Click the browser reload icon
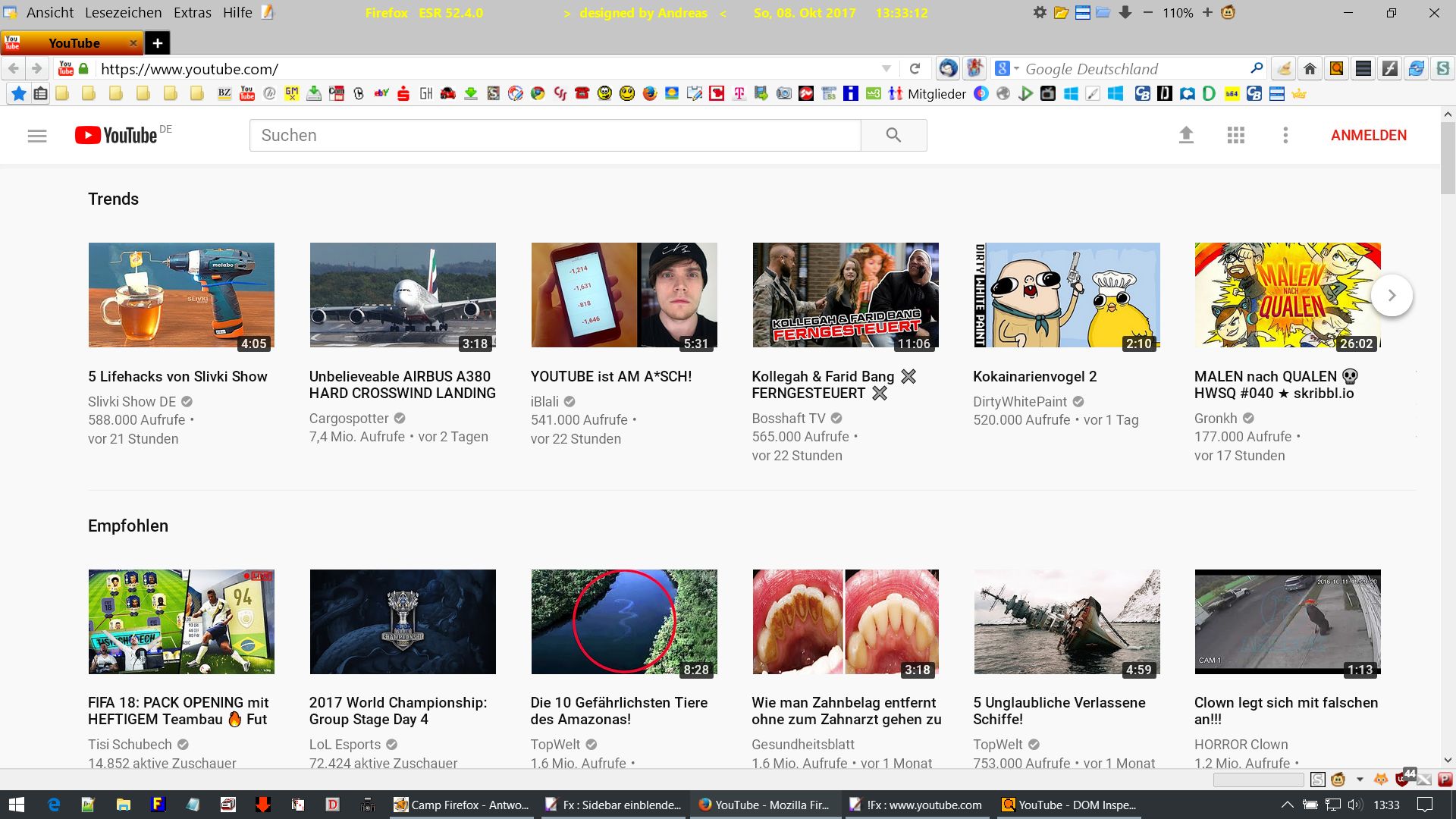1456x819 pixels. pos(915,68)
